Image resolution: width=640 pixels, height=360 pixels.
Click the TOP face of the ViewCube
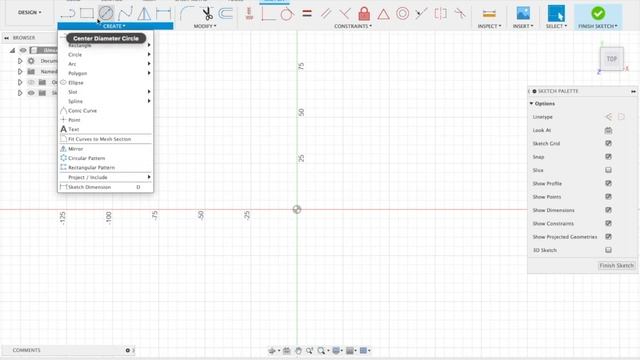[611, 59]
